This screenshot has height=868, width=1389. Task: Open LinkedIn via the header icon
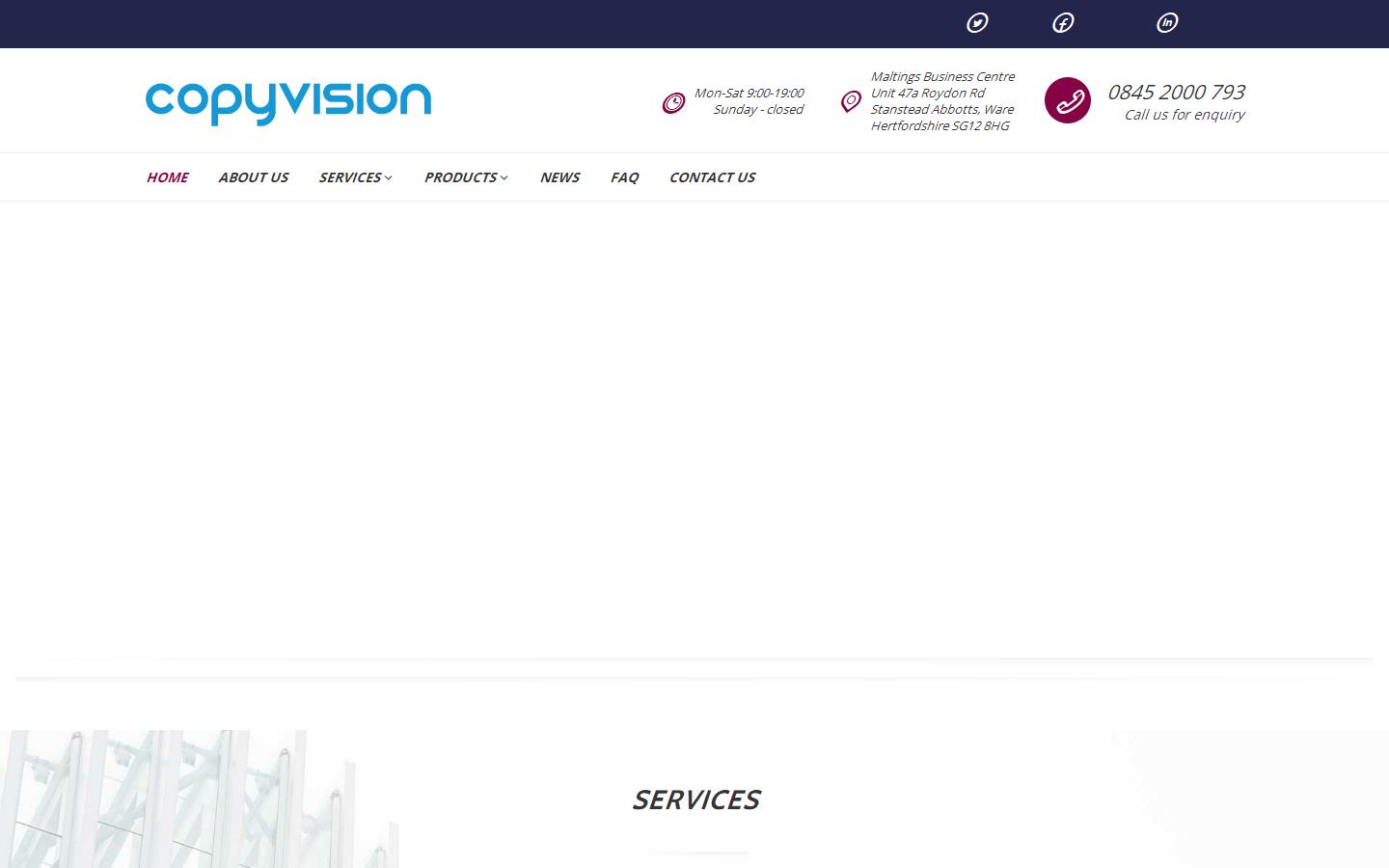pos(1167,22)
